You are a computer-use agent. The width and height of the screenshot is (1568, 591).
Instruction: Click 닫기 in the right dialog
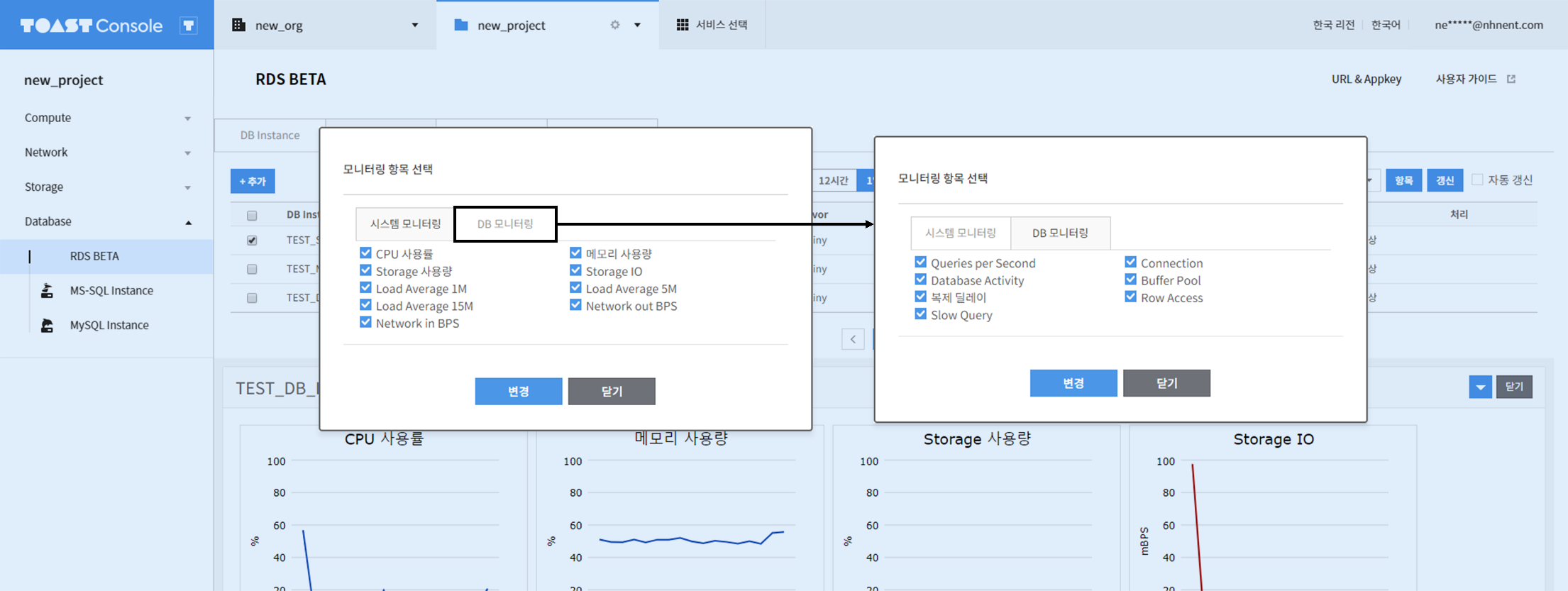click(x=1166, y=383)
